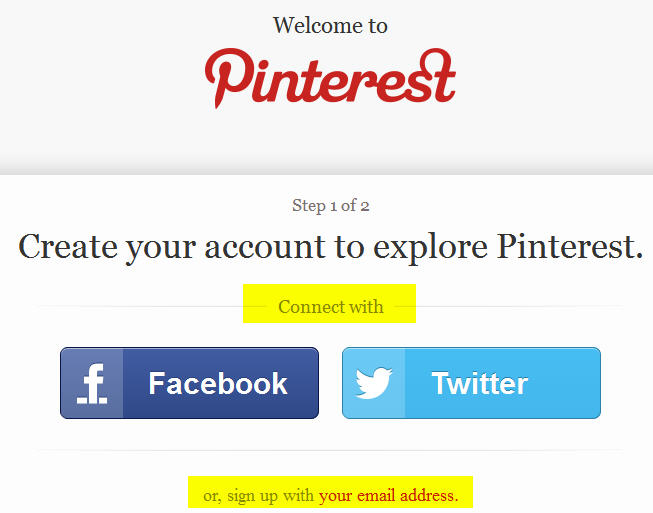Sign up with your email address link
This screenshot has width=653, height=513.
(x=388, y=495)
